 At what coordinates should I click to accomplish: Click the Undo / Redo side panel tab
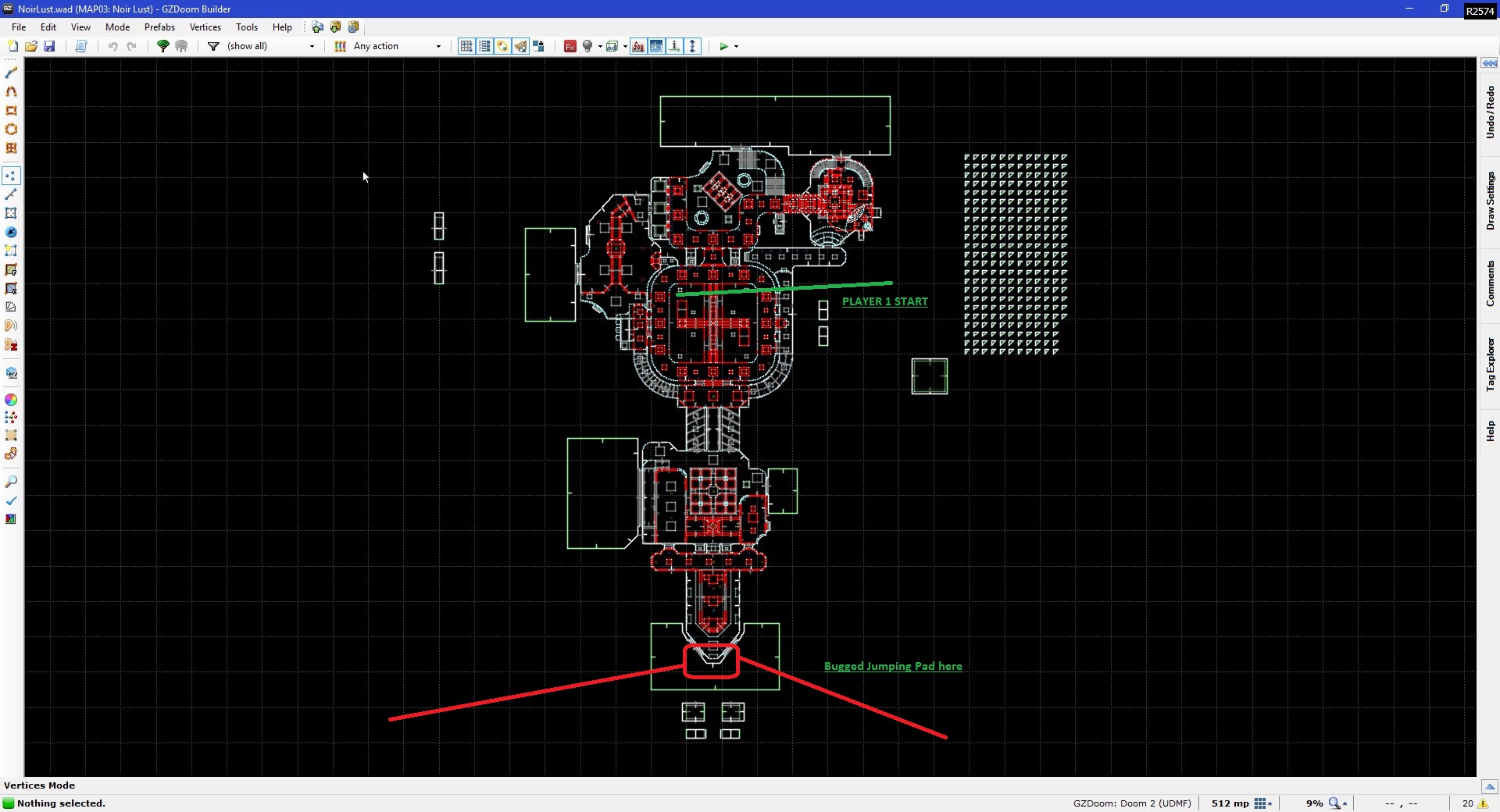(1490, 112)
